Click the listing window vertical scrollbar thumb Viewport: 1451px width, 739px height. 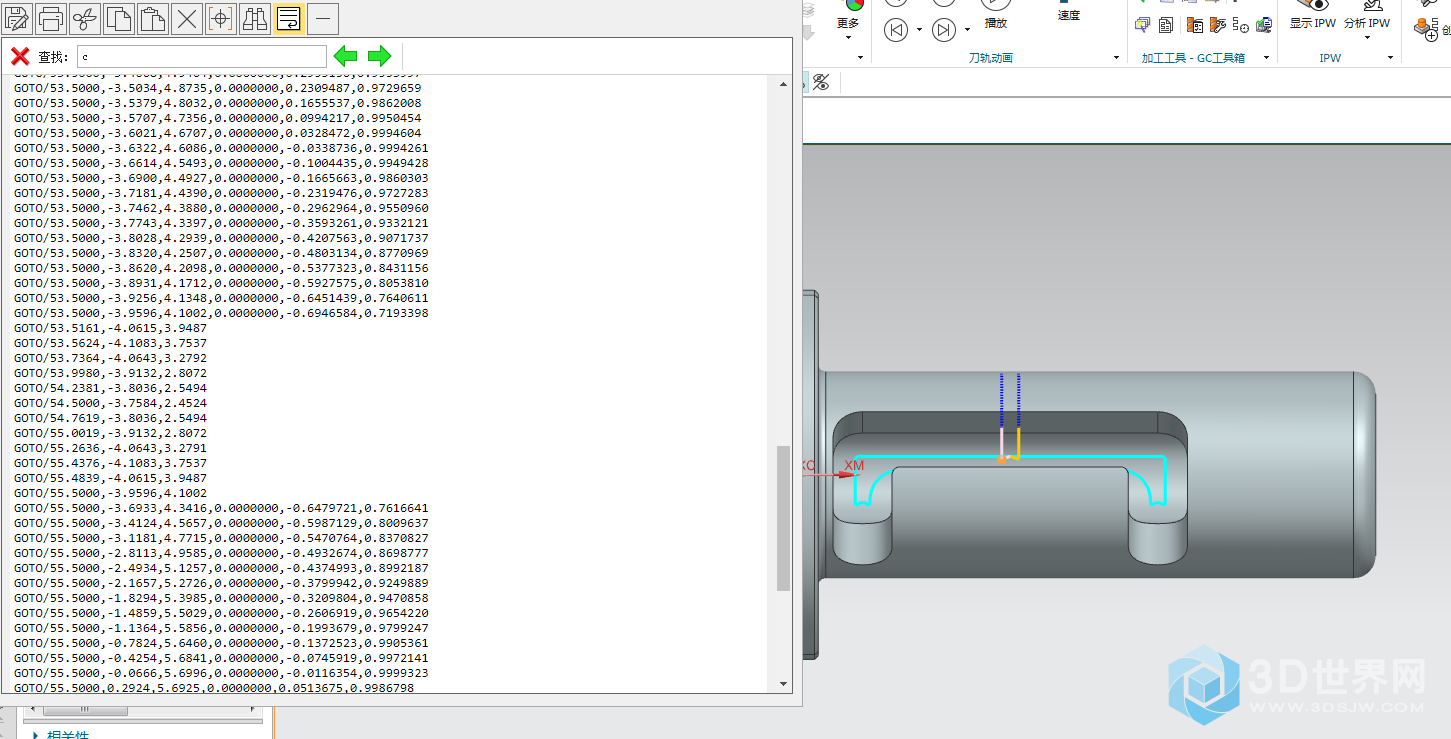(783, 519)
